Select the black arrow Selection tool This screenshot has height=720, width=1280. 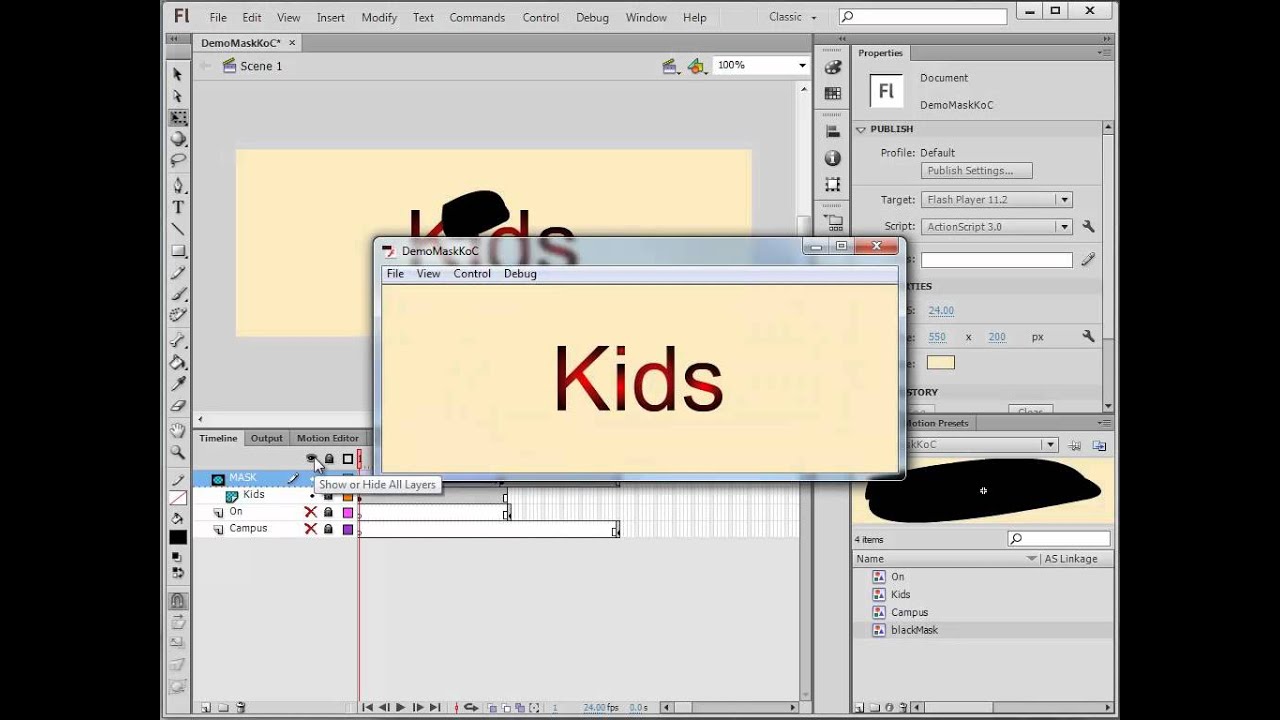tap(178, 74)
